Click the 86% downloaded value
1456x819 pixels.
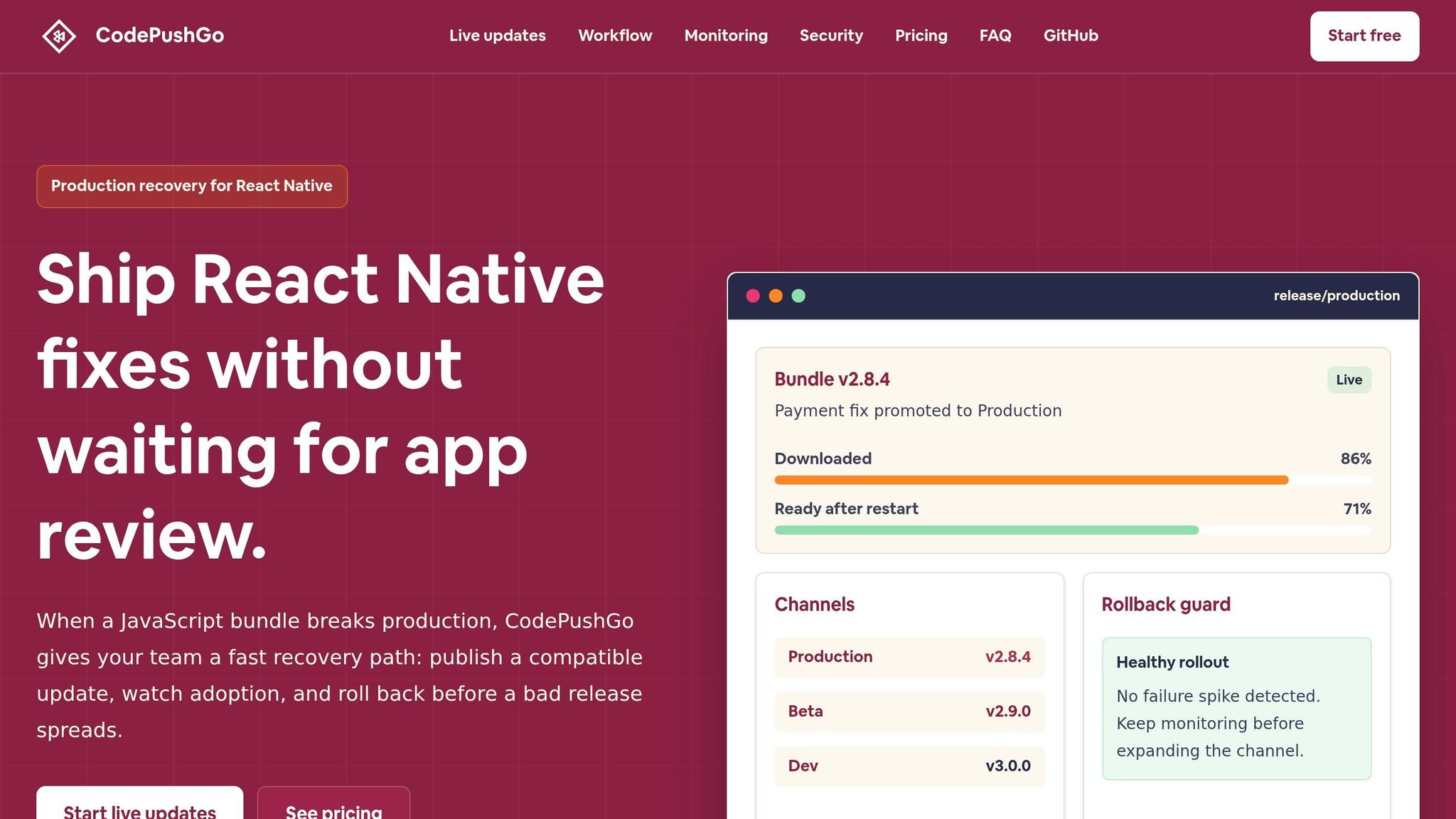tap(1356, 459)
